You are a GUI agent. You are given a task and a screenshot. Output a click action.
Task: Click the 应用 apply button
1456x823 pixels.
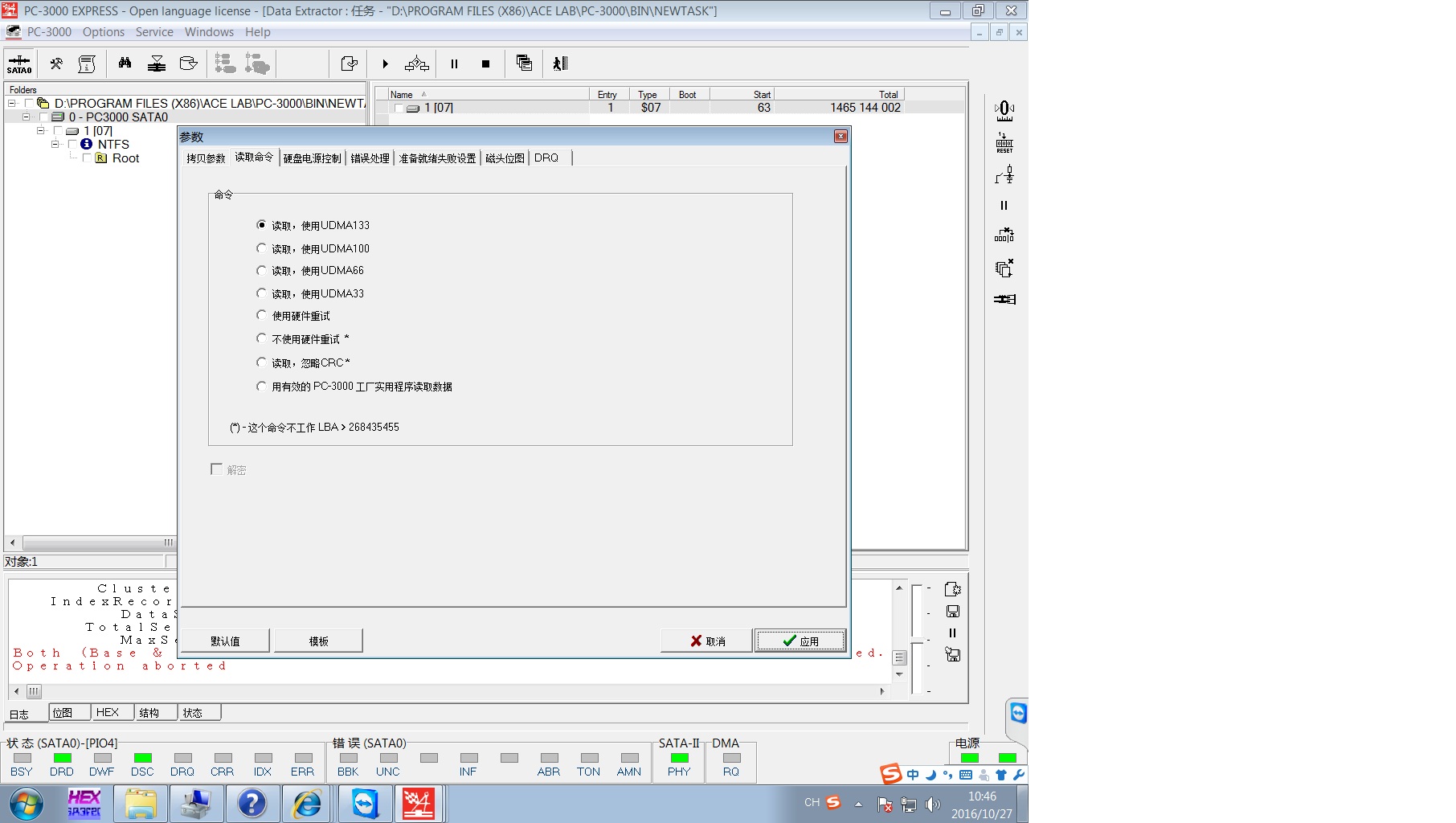800,641
